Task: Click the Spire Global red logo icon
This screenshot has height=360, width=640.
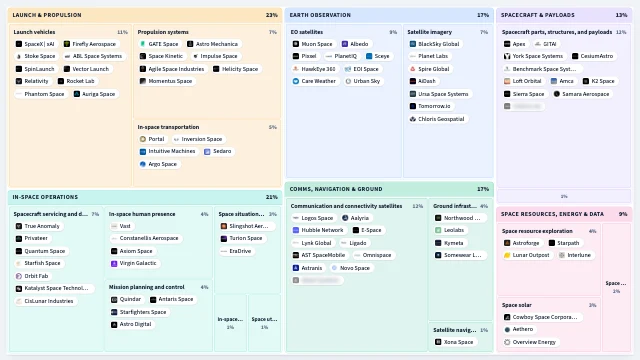Action: tap(413, 69)
